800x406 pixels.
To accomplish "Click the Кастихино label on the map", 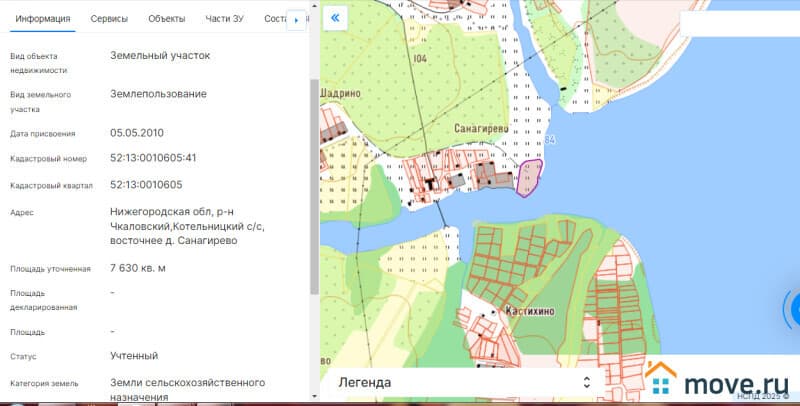I will 530,311.
